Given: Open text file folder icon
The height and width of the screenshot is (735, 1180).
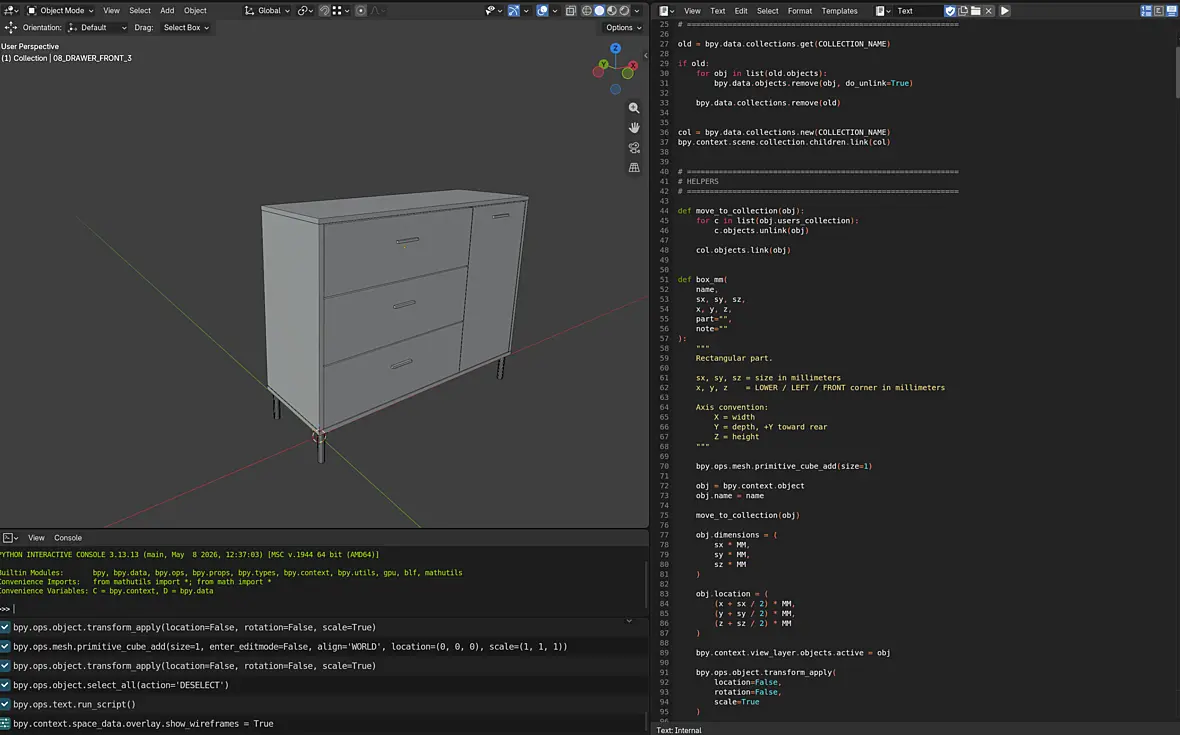Looking at the screenshot, I should pos(976,11).
